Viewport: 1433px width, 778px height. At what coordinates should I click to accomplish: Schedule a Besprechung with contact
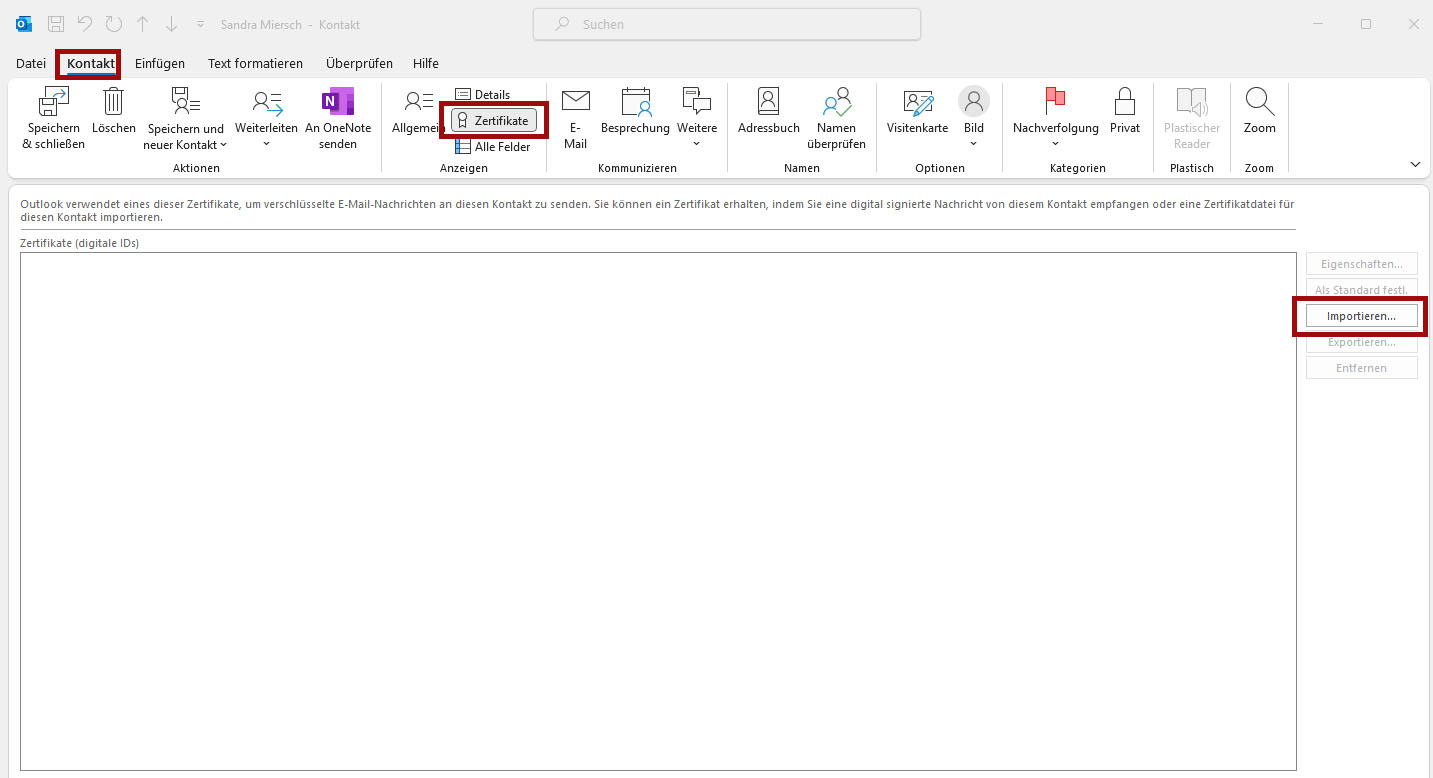coord(635,112)
